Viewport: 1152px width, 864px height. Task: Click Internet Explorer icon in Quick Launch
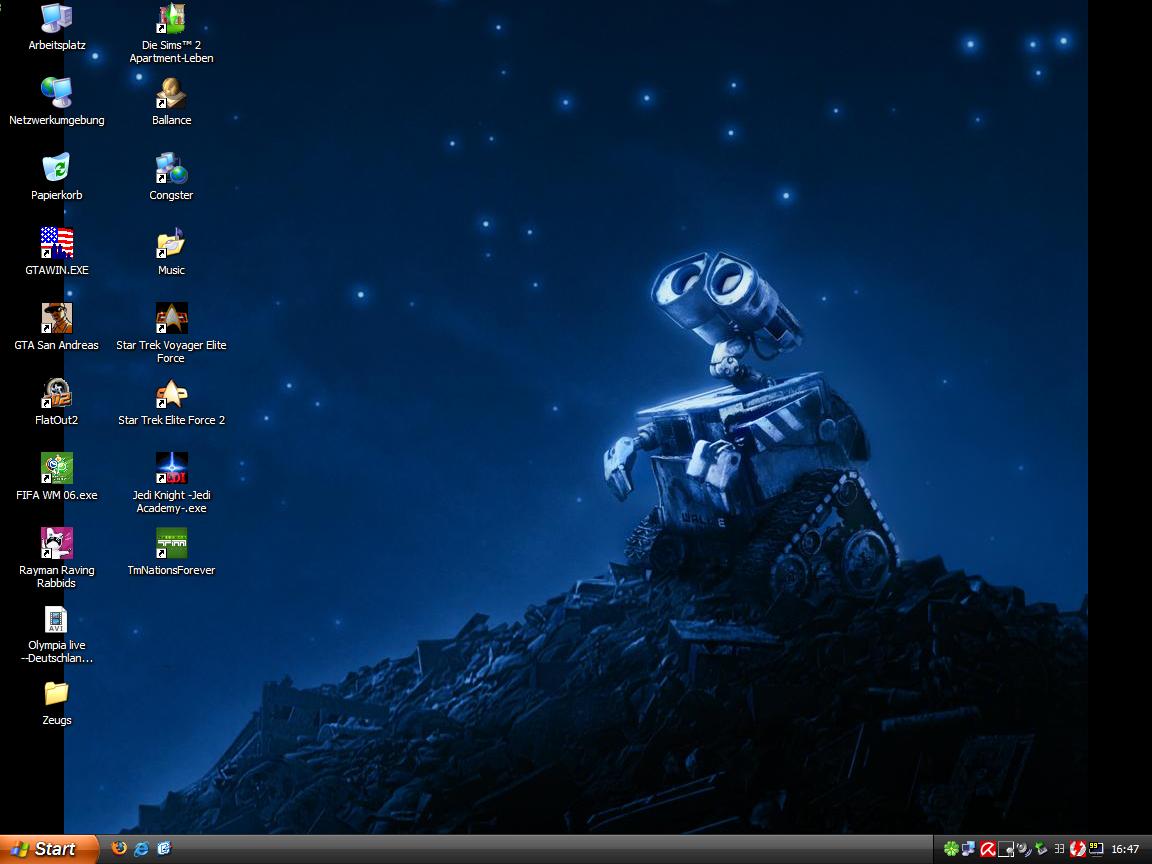[x=142, y=848]
